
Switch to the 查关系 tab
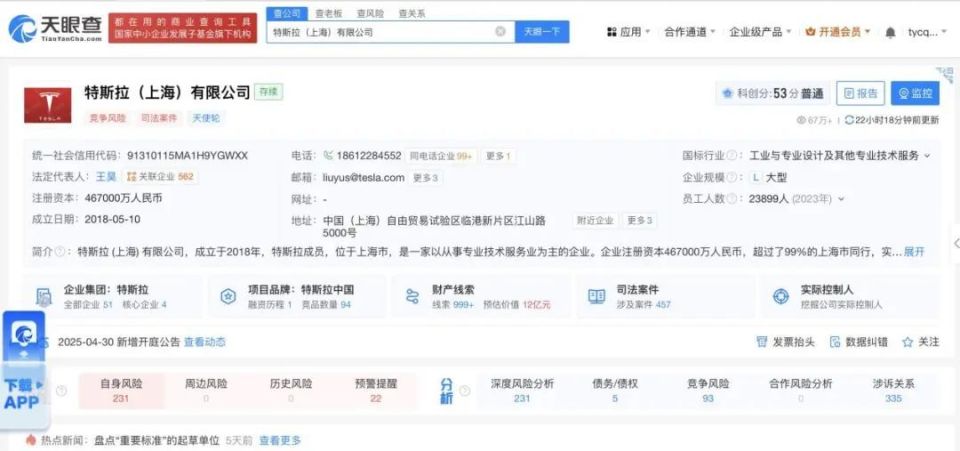412,13
